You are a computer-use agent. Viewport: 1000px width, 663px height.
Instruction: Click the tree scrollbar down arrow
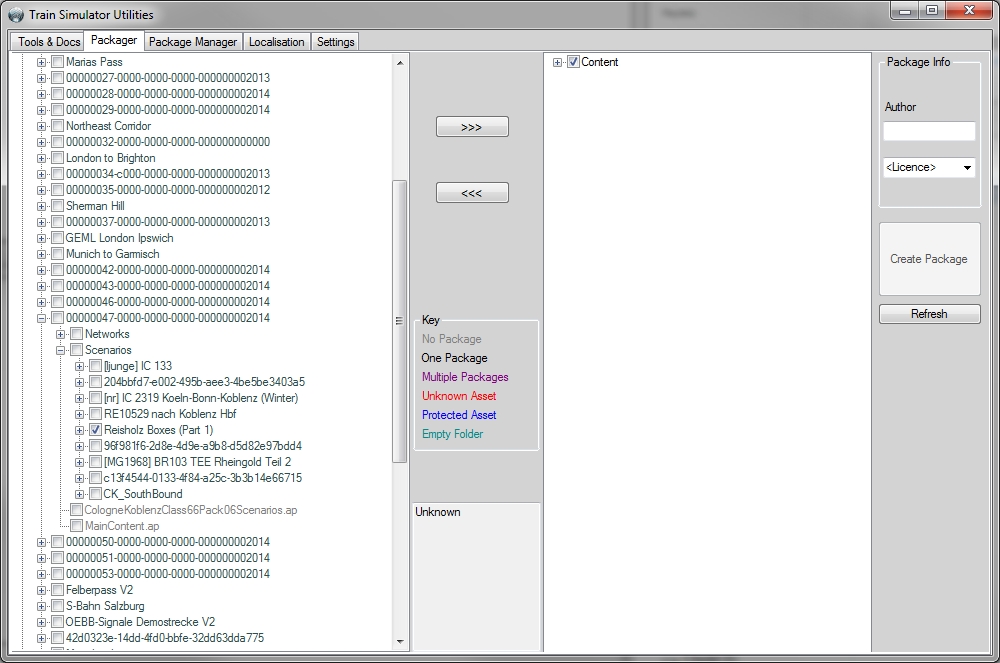400,641
